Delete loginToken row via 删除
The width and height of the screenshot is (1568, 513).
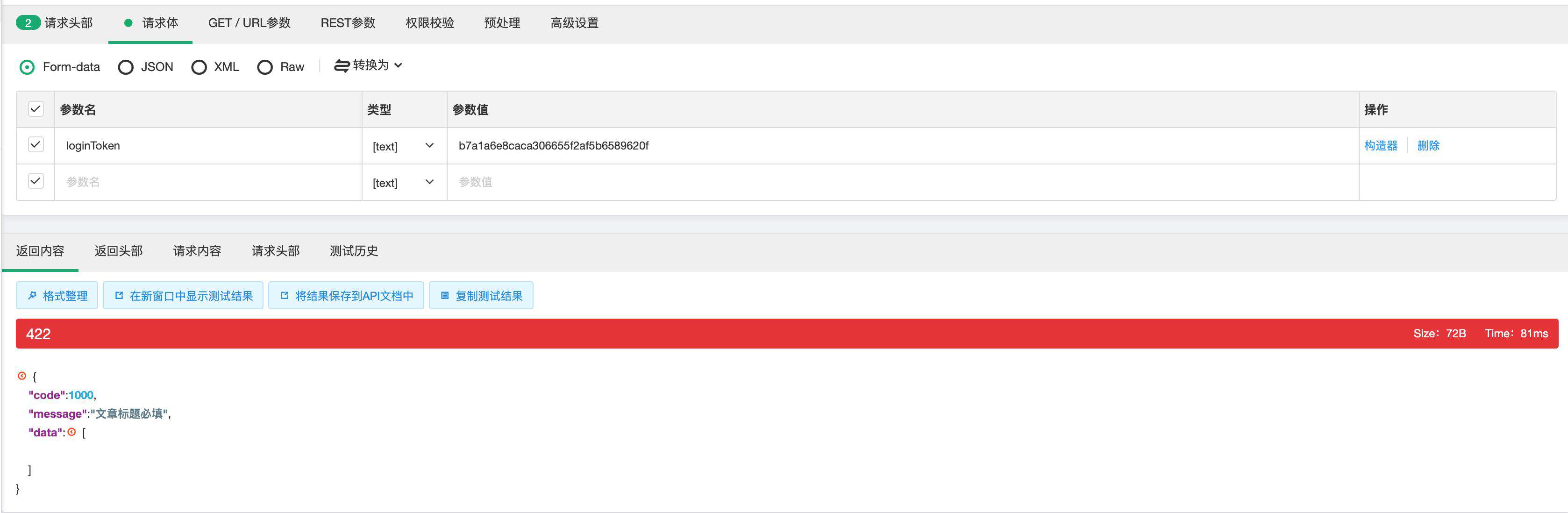coord(1428,145)
